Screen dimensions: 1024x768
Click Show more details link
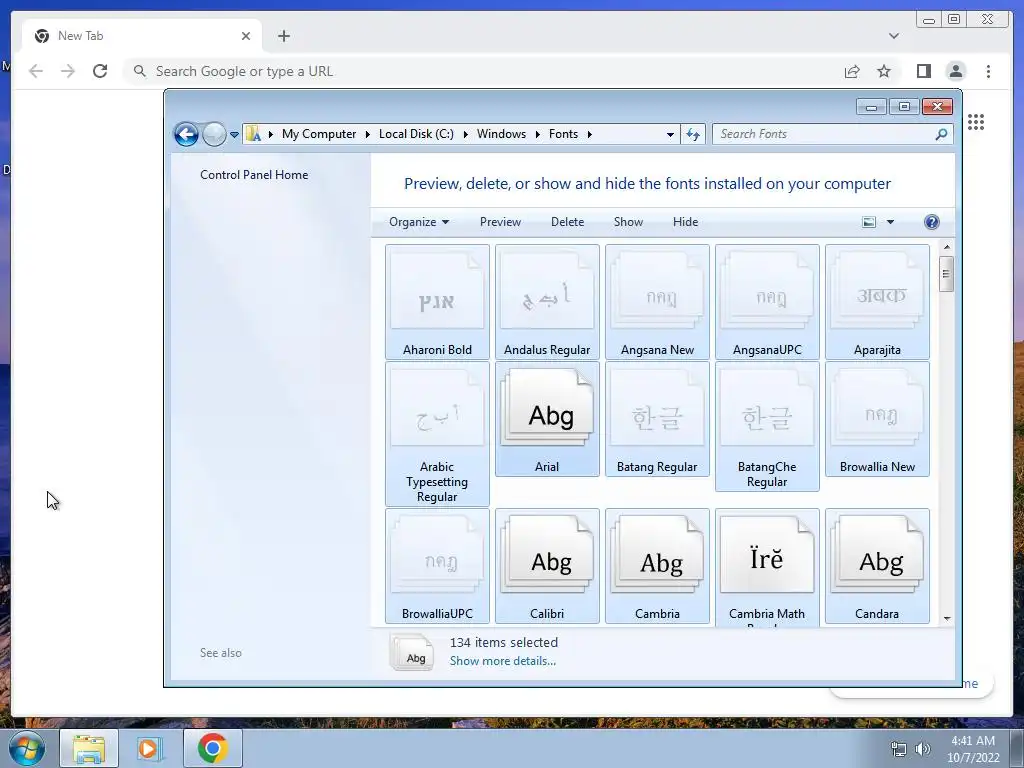(x=502, y=661)
